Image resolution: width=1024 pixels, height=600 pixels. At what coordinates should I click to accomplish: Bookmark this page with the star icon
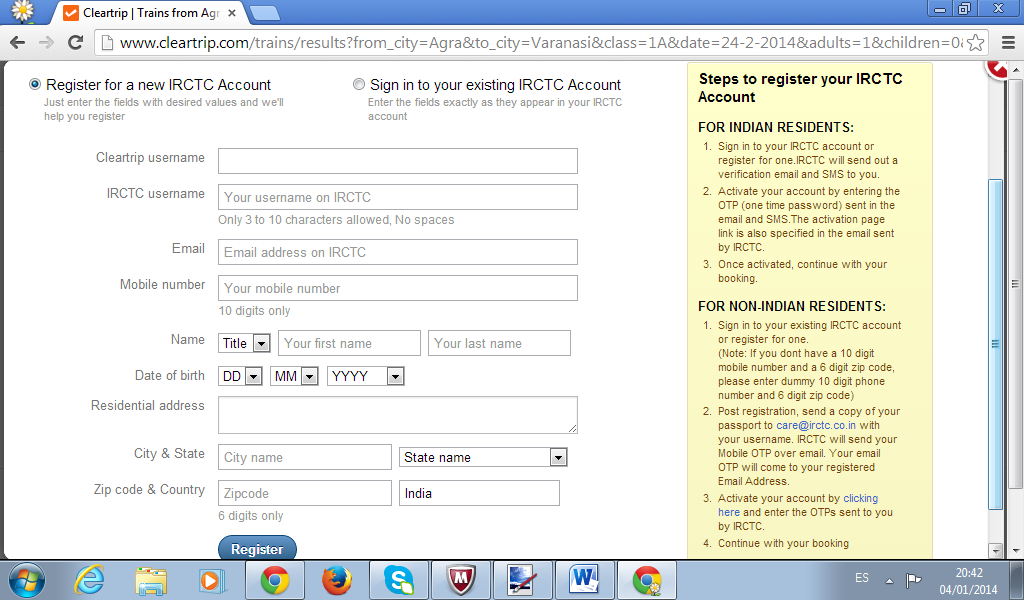976,42
